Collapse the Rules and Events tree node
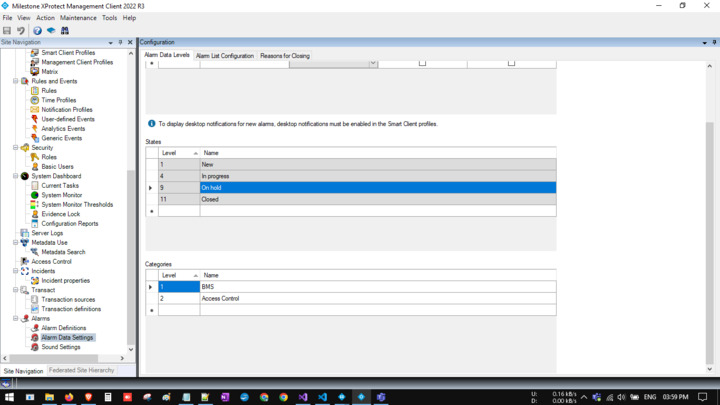Image resolution: width=720 pixels, height=405 pixels. (16, 81)
